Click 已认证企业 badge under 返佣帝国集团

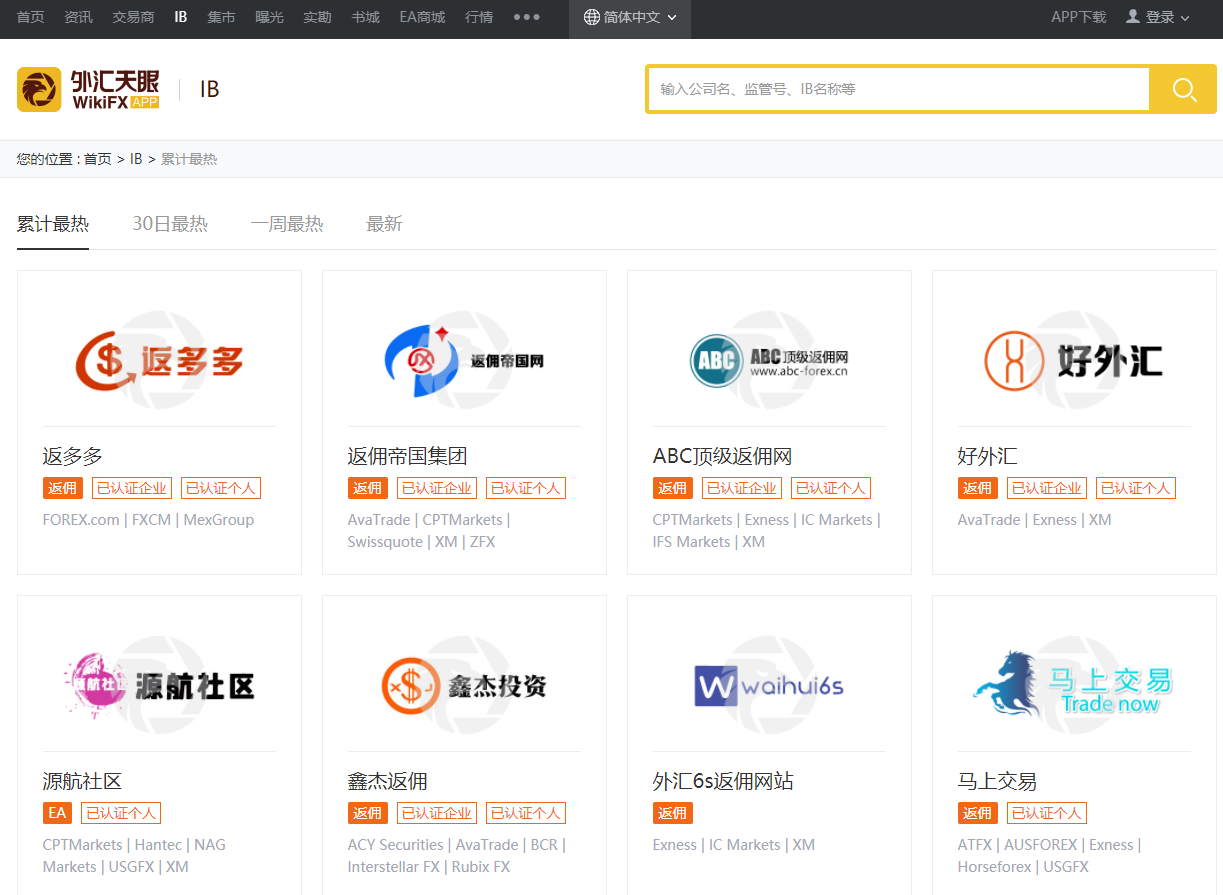coord(437,488)
